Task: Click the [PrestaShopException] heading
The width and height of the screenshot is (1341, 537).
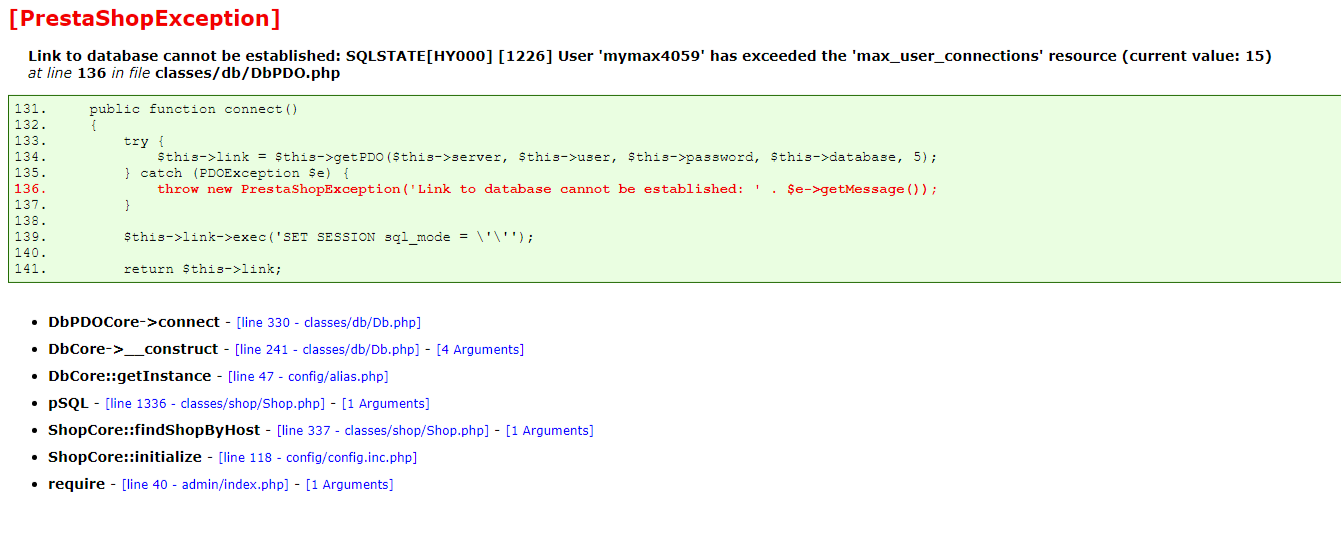Action: pyautogui.click(x=144, y=18)
